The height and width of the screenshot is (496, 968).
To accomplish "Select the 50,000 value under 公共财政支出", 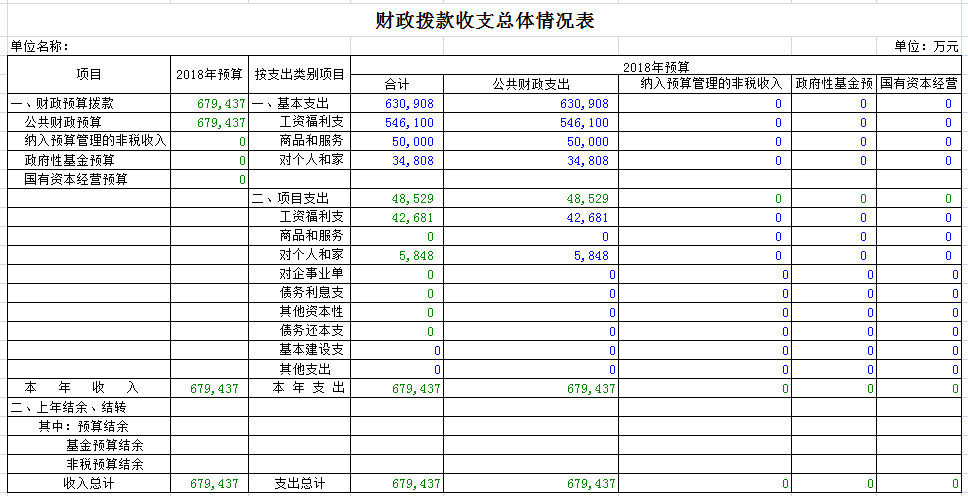I will pos(584,141).
